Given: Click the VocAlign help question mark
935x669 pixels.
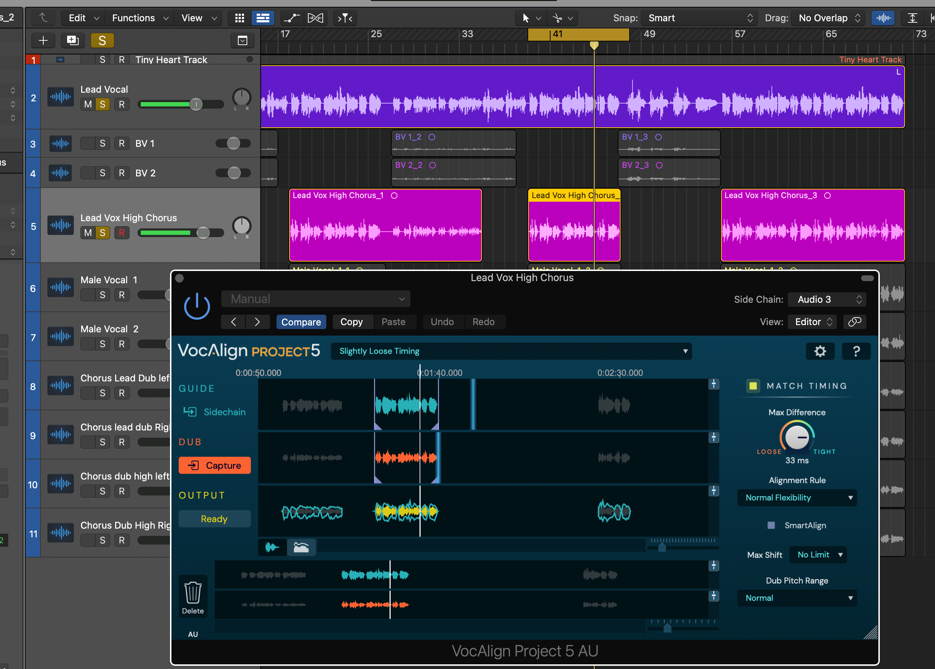Looking at the screenshot, I should point(856,351).
